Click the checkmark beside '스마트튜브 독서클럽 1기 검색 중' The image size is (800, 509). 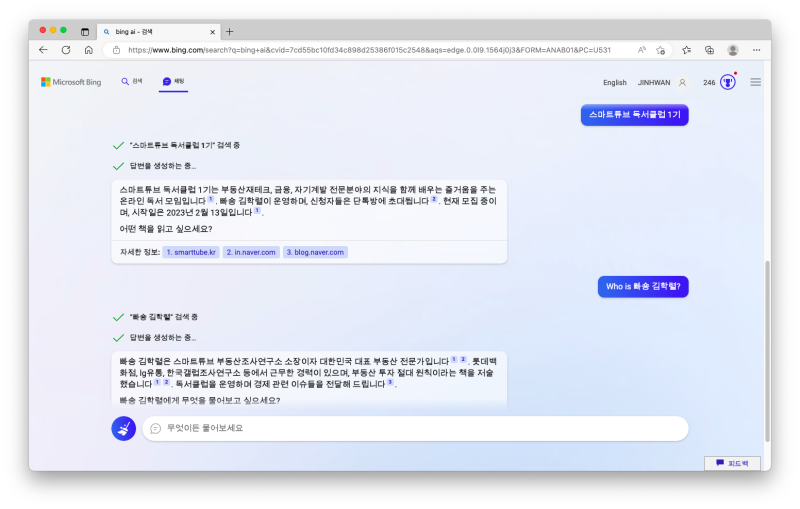tap(118, 146)
